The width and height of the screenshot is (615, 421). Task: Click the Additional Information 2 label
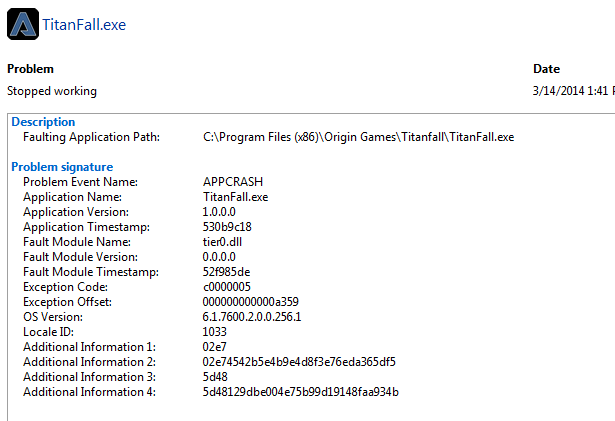pos(89,362)
